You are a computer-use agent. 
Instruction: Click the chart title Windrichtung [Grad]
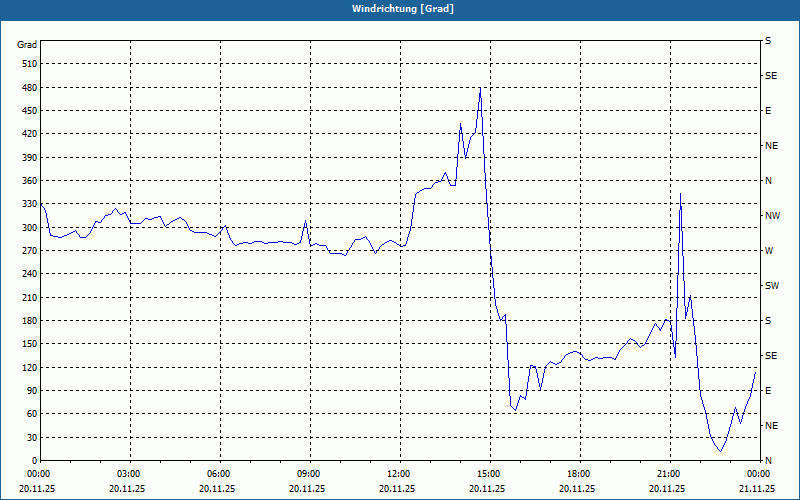coord(403,9)
